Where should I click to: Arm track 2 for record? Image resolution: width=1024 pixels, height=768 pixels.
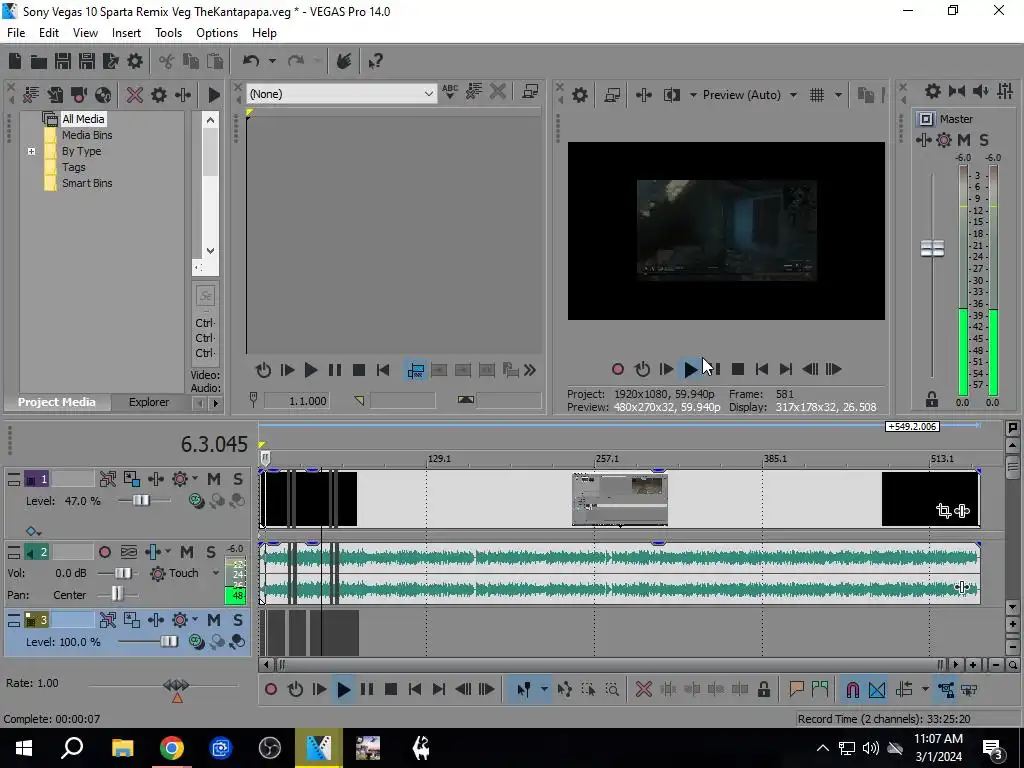click(x=104, y=552)
